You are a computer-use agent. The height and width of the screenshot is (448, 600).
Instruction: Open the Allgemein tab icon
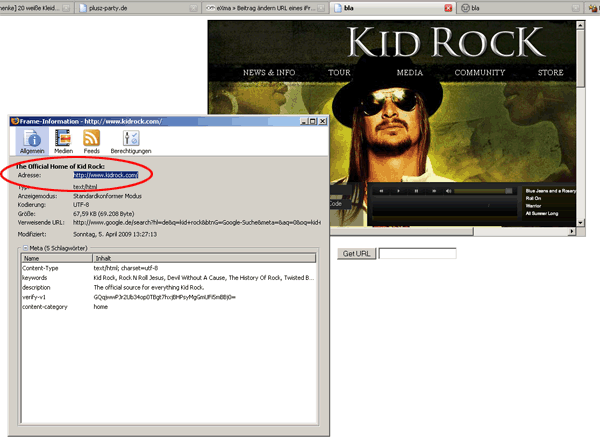(32, 142)
